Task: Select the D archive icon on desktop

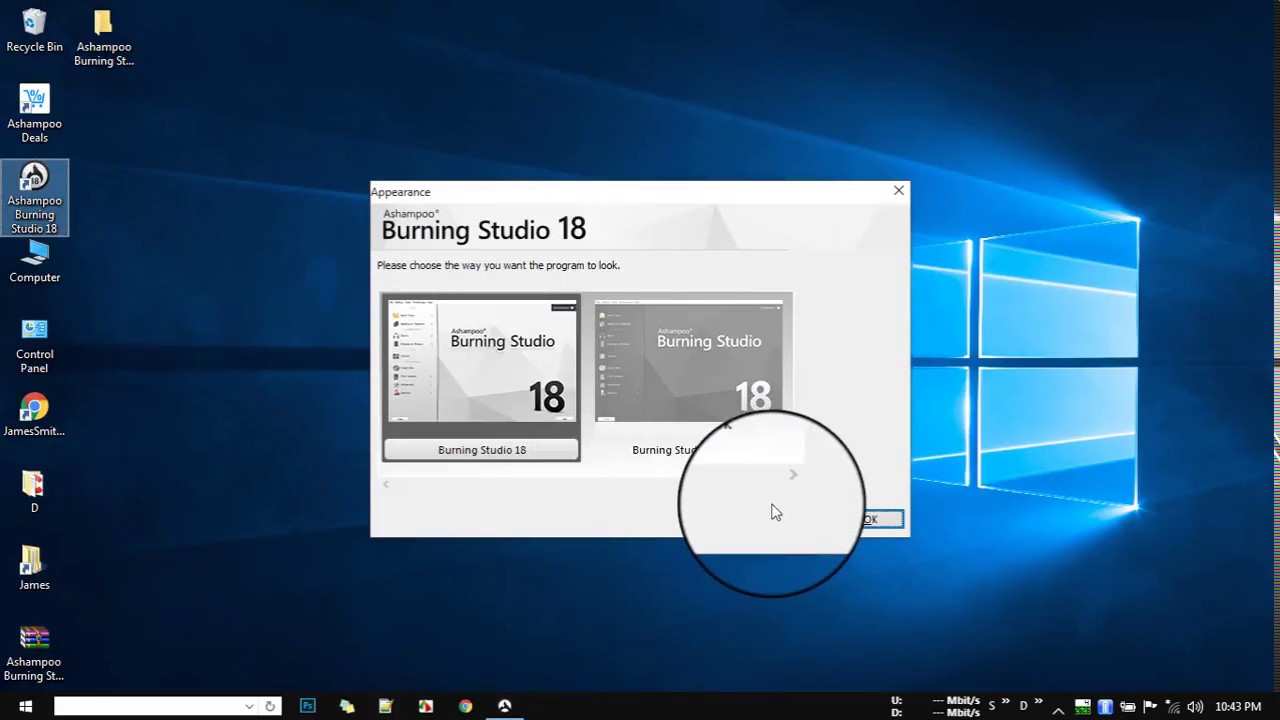Action: click(x=34, y=492)
